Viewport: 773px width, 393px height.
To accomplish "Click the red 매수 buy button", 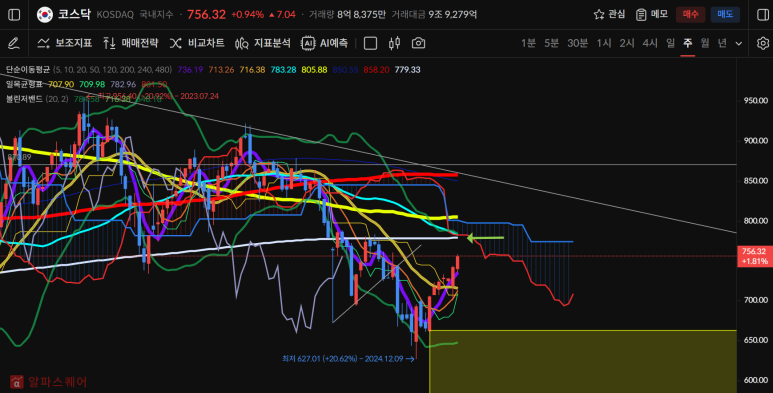I will pos(690,14).
